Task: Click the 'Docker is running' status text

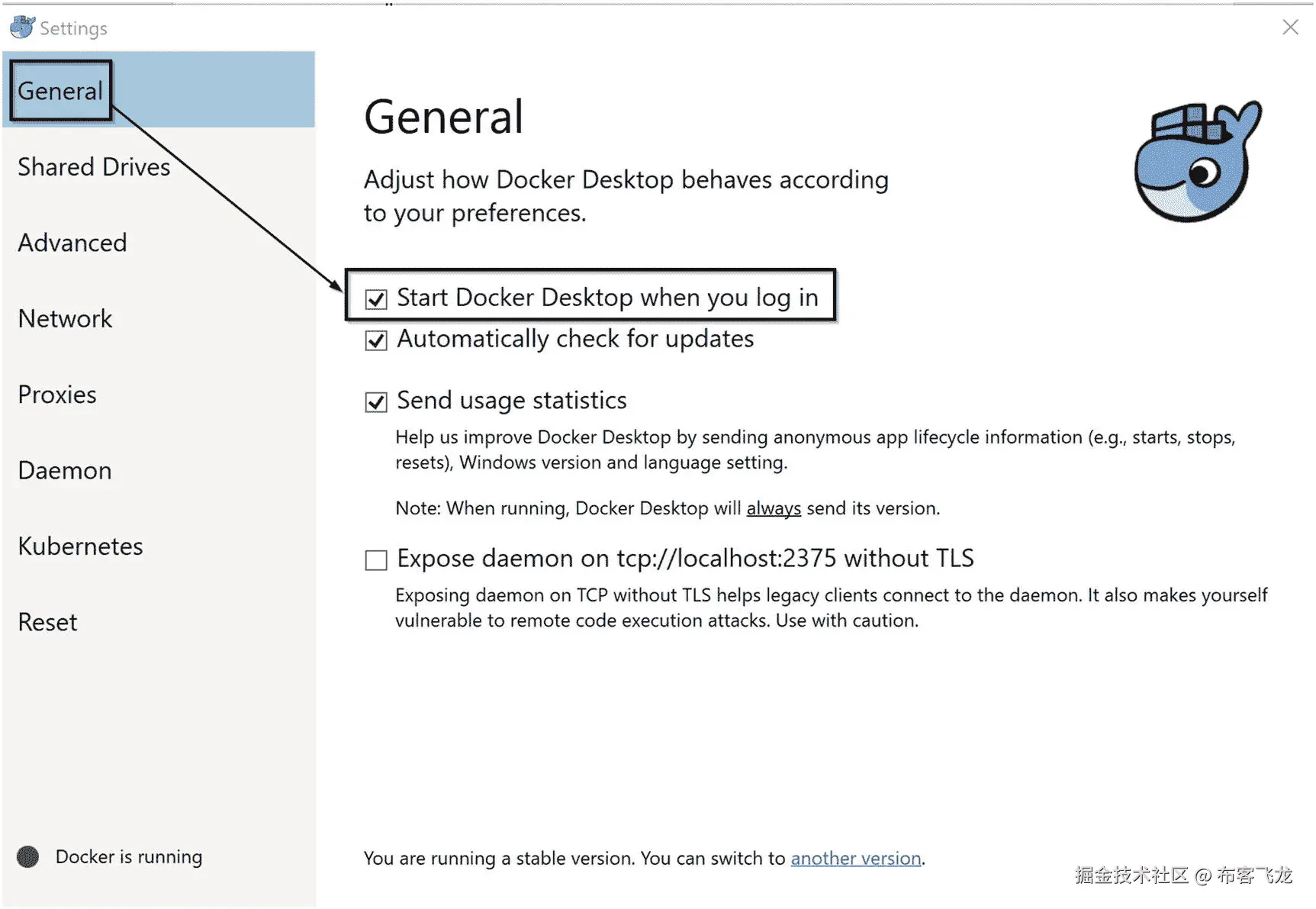Action: 129,856
